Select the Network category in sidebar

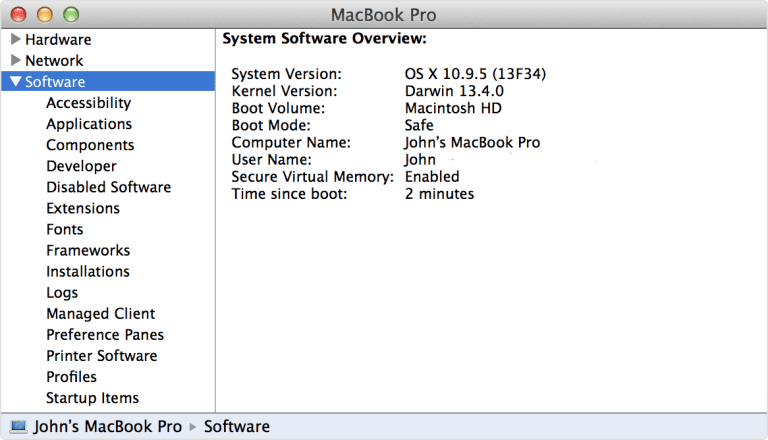click(54, 60)
